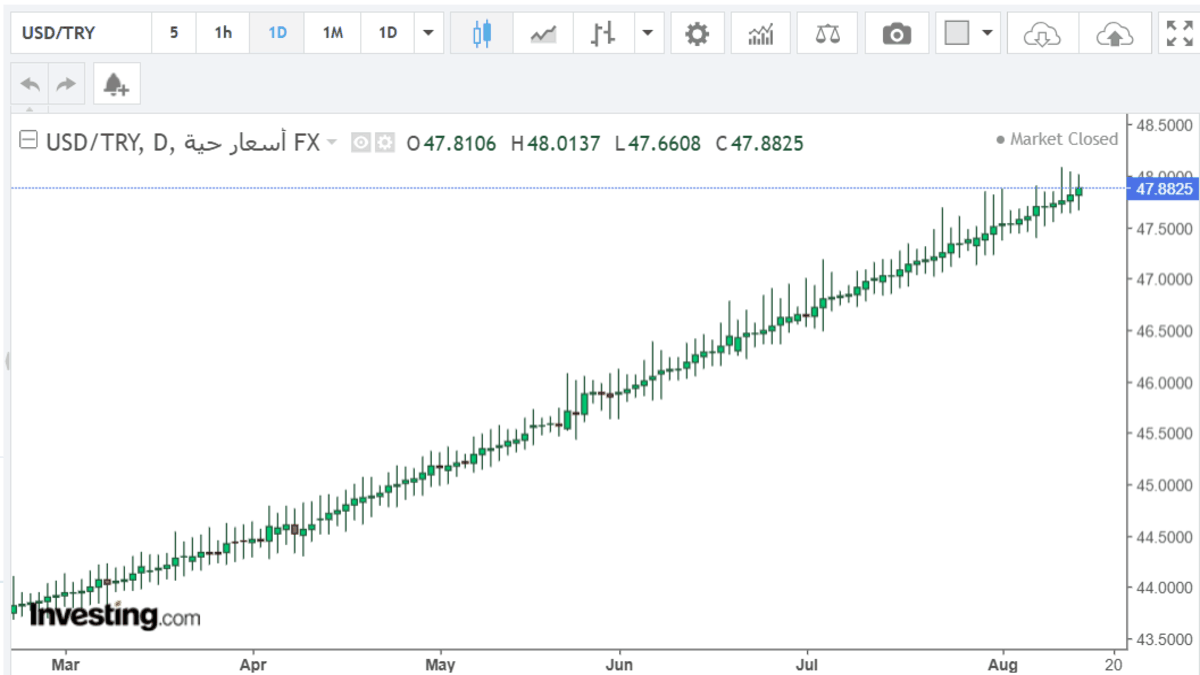Open the indicators menu
The height and width of the screenshot is (675, 1200).
761,34
